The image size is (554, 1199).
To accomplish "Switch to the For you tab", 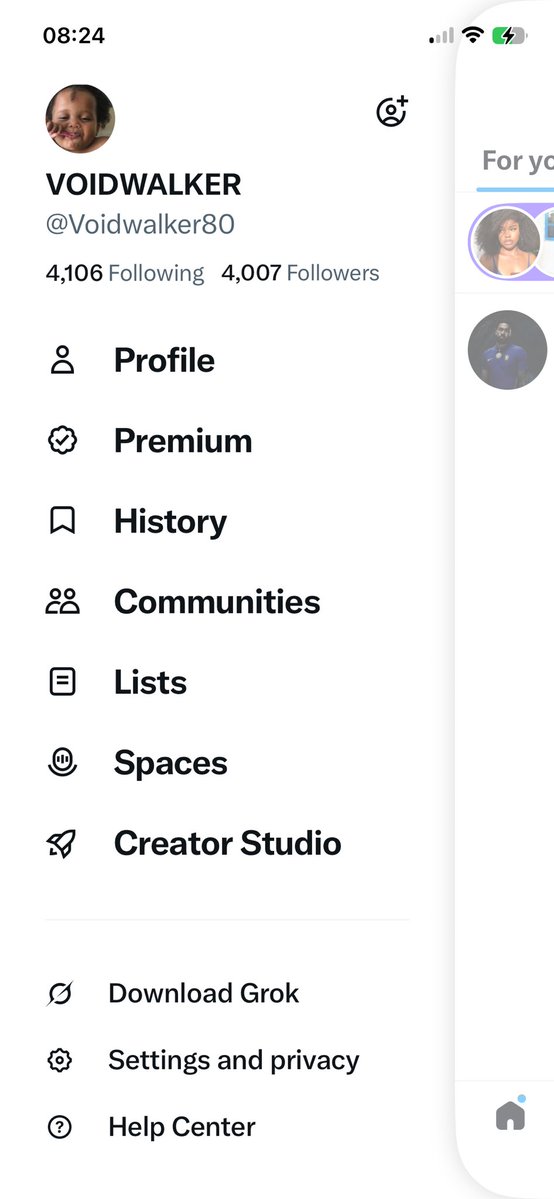I will click(514, 161).
